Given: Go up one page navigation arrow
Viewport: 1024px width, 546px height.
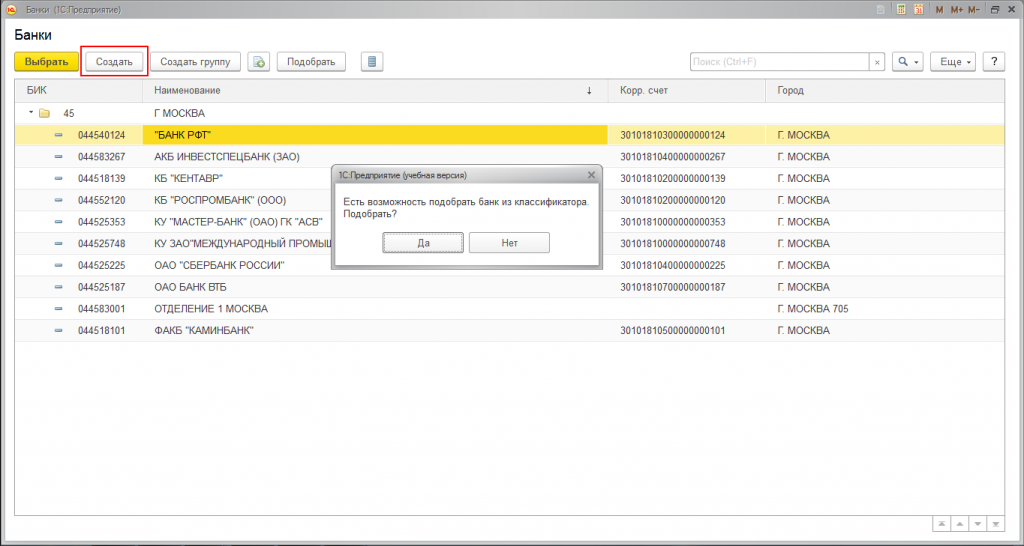Looking at the screenshot, I should (959, 524).
